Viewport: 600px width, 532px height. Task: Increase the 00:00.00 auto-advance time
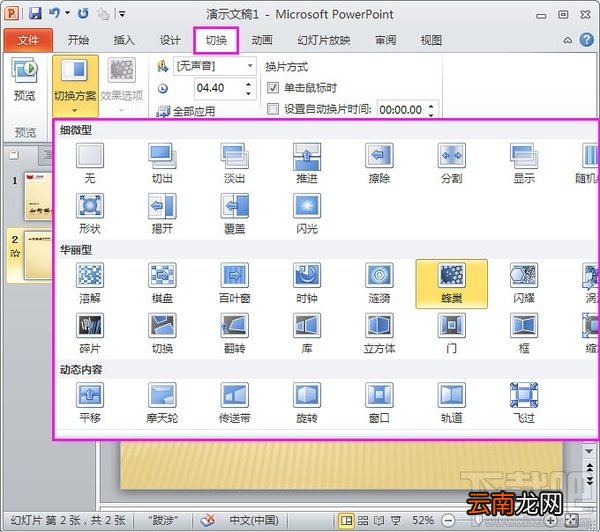(431, 106)
